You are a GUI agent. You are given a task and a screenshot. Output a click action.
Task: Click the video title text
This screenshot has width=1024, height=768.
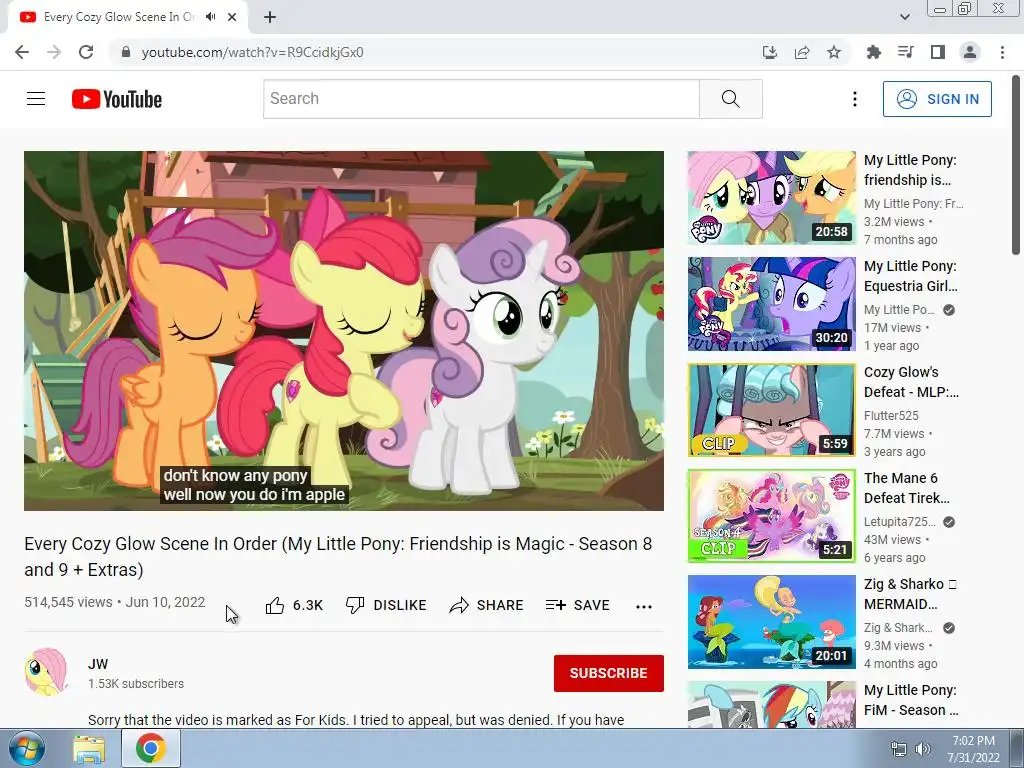click(338, 556)
